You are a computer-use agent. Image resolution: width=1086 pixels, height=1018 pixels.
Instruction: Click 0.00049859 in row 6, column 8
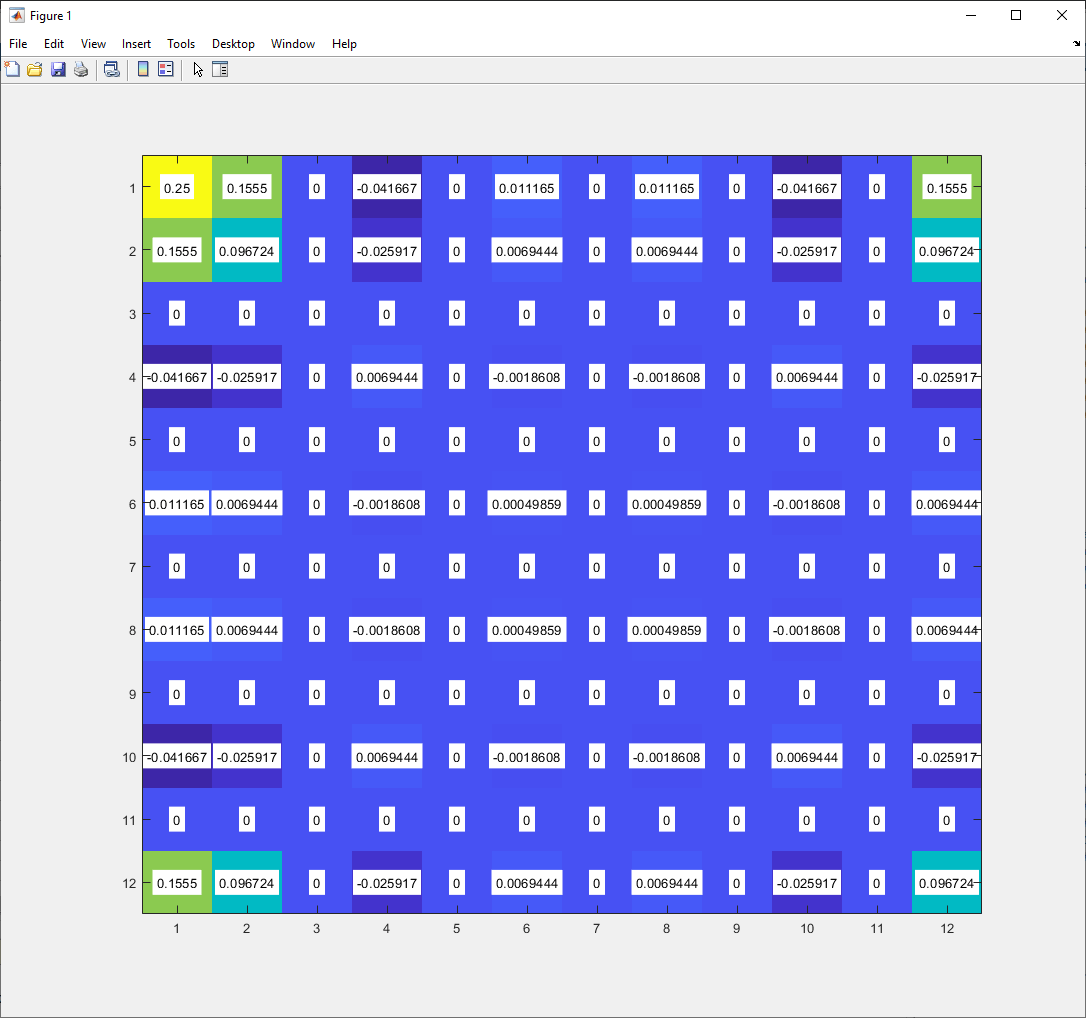(x=667, y=504)
